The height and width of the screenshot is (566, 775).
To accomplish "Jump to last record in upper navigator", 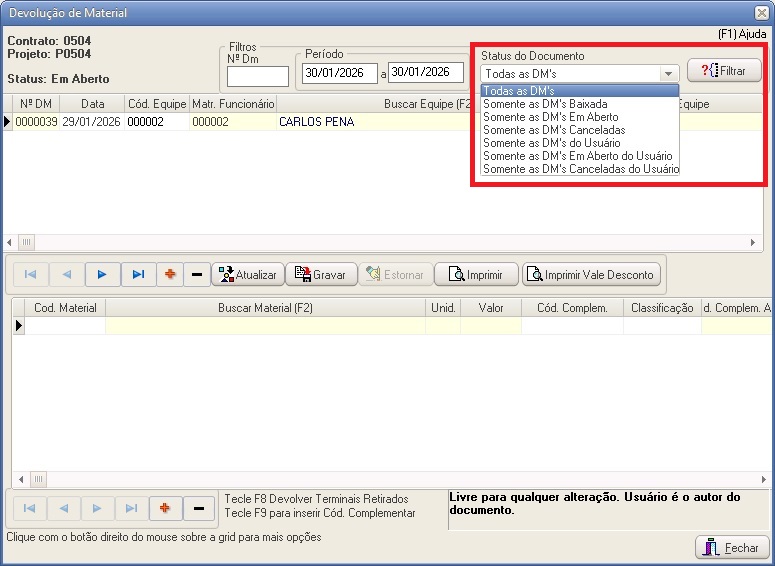I will pyautogui.click(x=138, y=275).
